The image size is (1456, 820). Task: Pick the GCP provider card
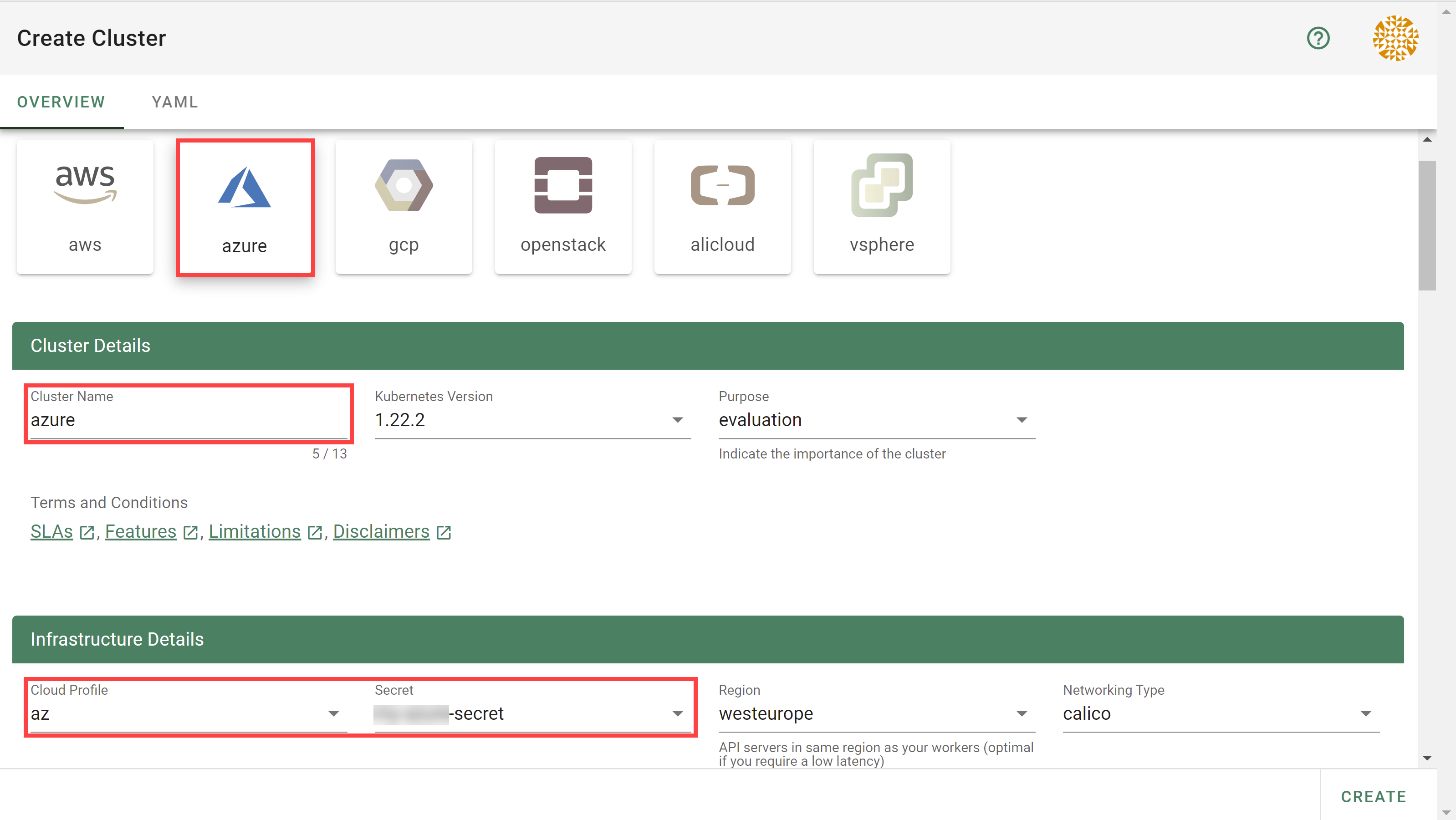404,207
